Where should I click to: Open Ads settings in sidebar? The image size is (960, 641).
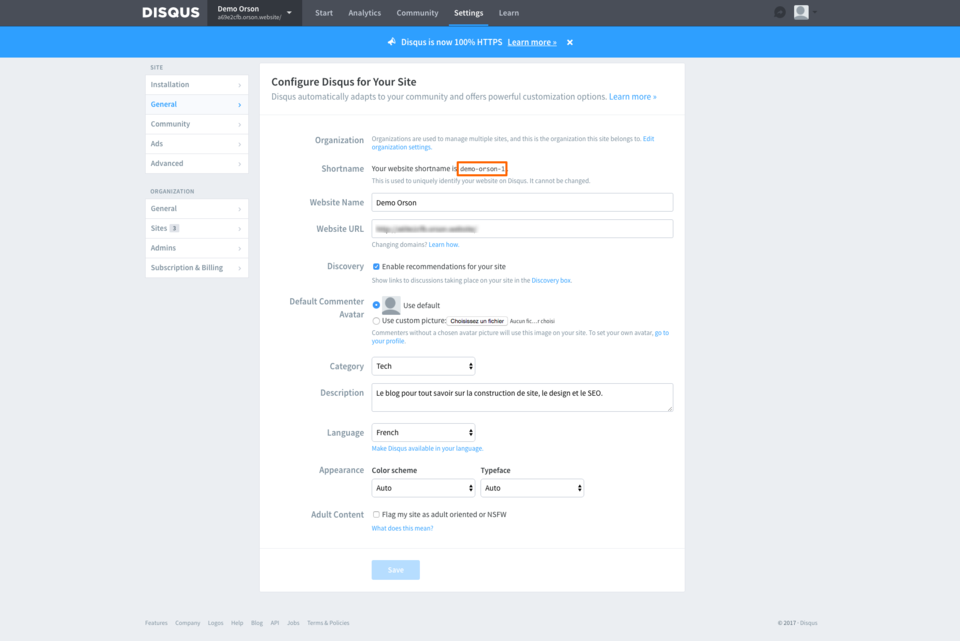(x=197, y=143)
